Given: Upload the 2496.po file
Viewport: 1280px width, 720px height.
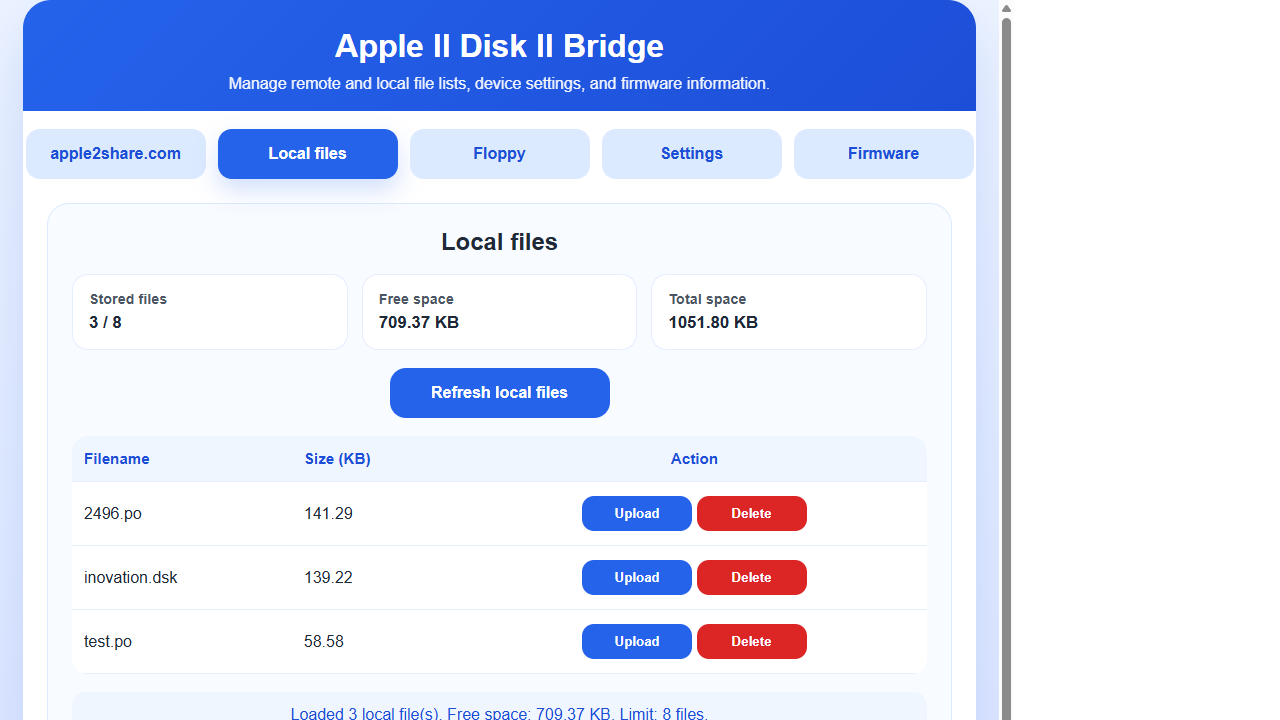Looking at the screenshot, I should click(x=637, y=514).
